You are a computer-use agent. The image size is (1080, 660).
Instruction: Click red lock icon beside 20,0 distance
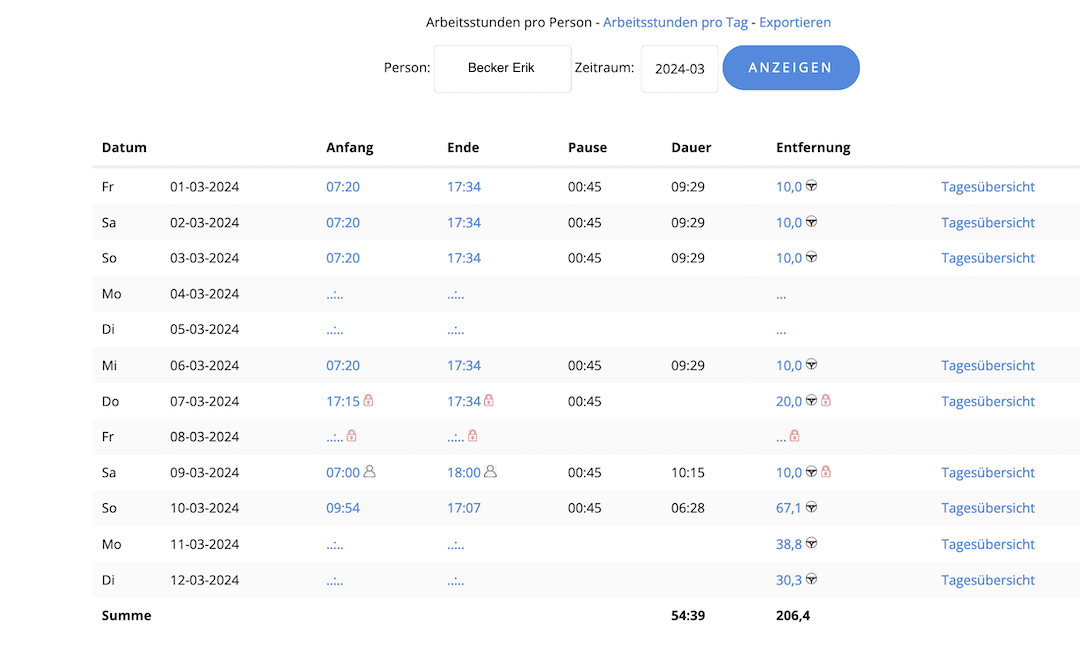[x=826, y=401]
